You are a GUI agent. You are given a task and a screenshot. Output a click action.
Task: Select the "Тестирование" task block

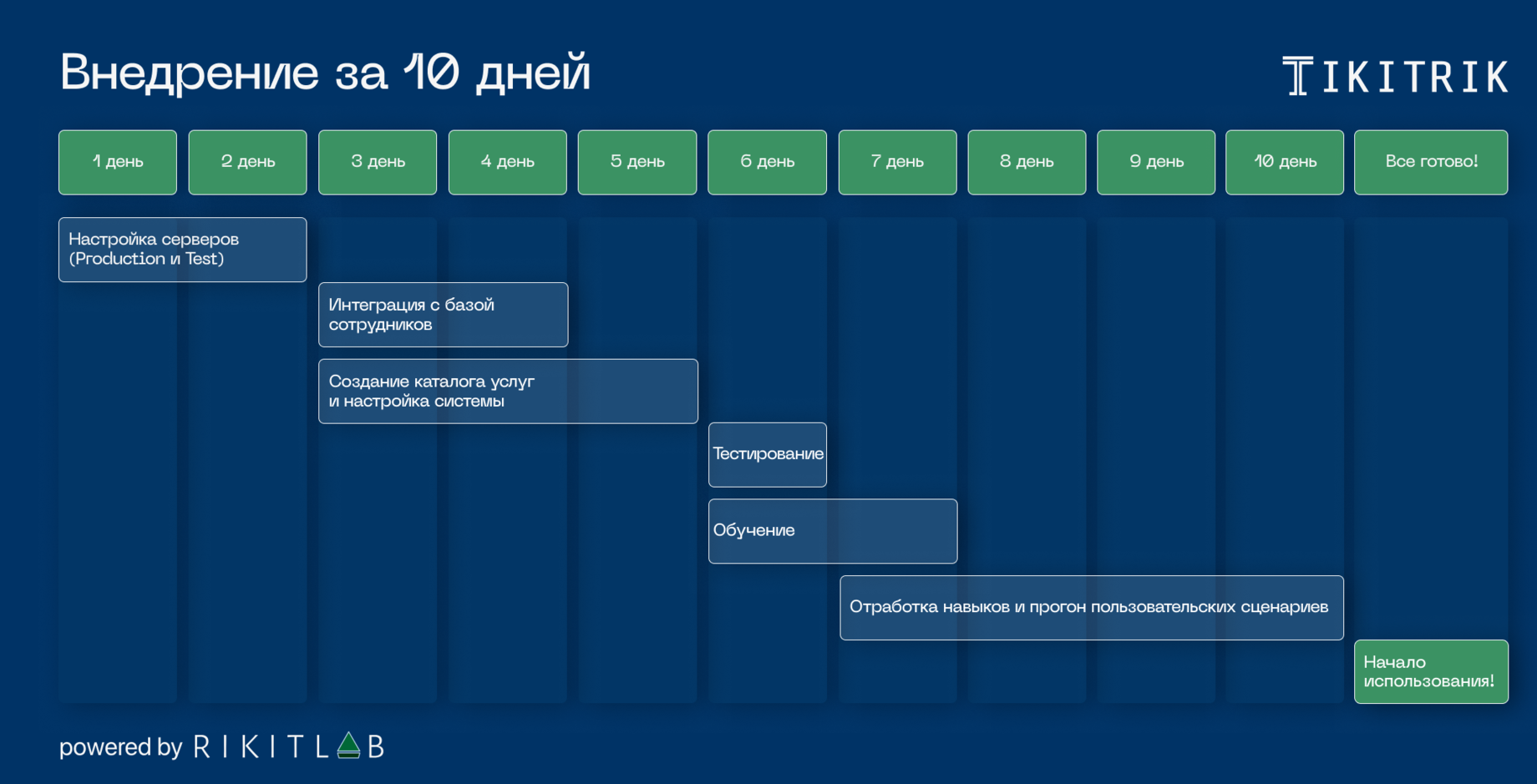coord(767,454)
